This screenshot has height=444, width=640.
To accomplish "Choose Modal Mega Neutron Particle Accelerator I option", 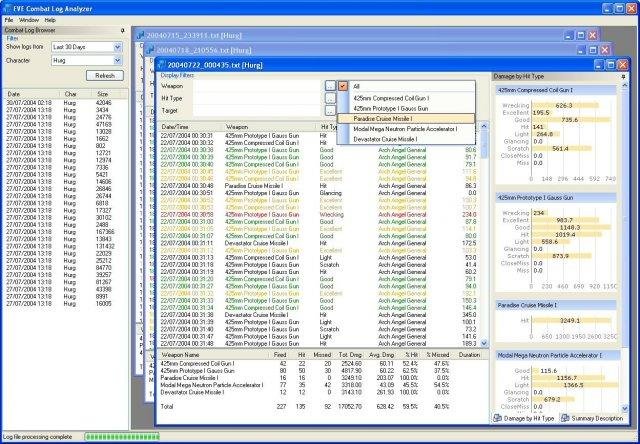I will click(x=406, y=129).
